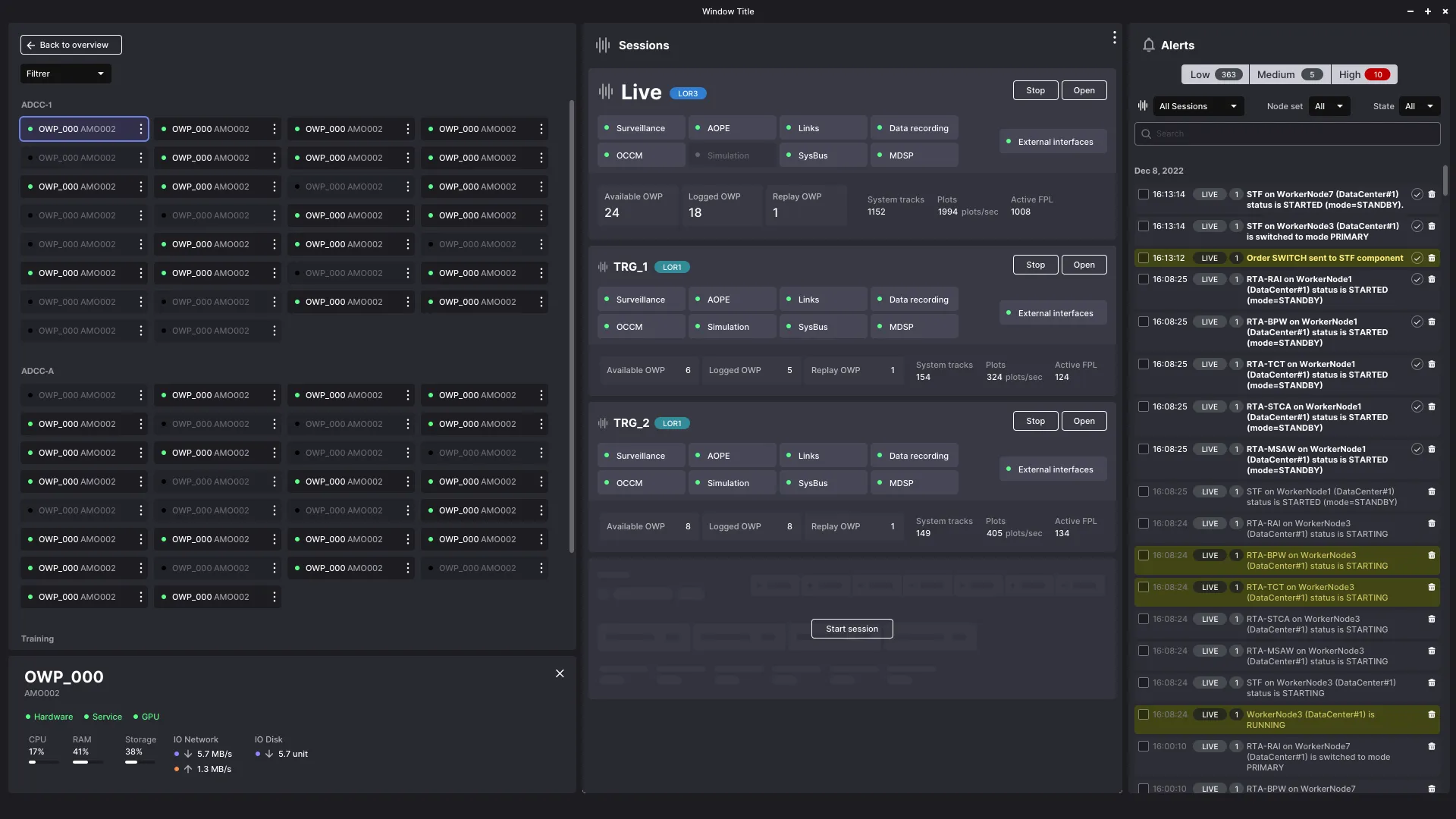Image resolution: width=1456 pixels, height=819 pixels.
Task: Click the Alerts bell icon
Action: click(x=1148, y=45)
